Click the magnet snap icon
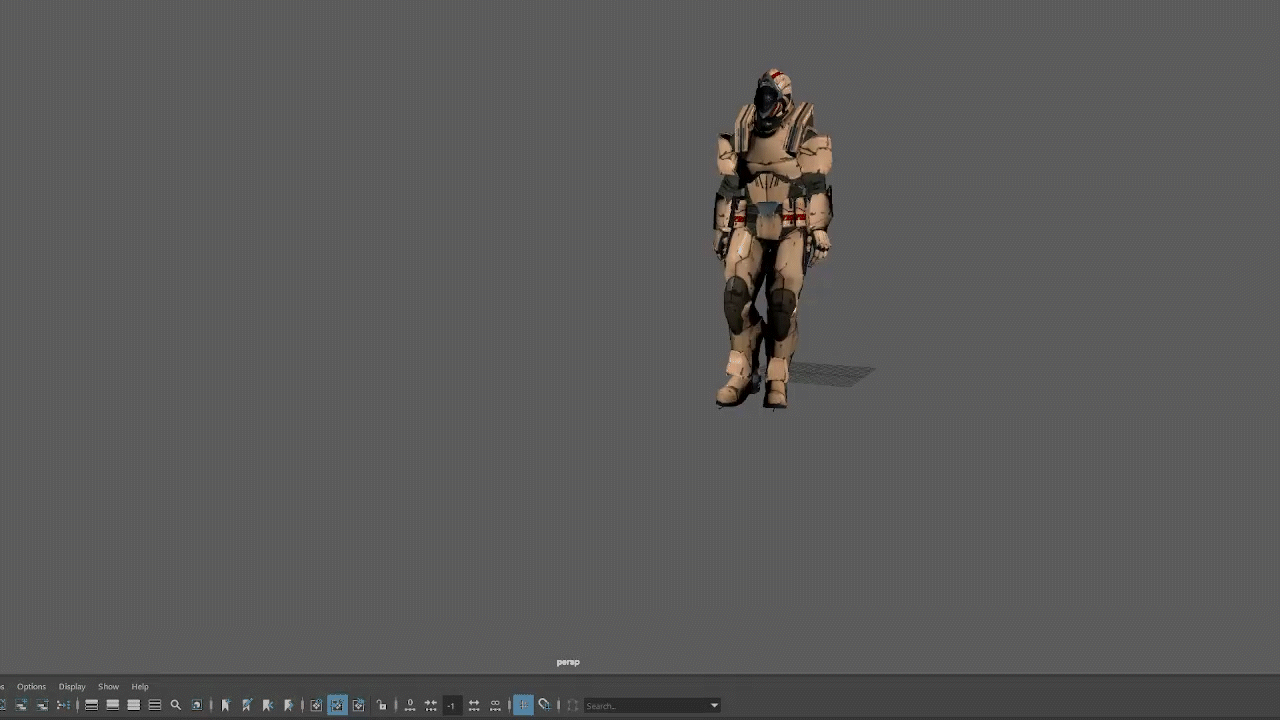Screen dimensions: 1280x720 (545, 705)
